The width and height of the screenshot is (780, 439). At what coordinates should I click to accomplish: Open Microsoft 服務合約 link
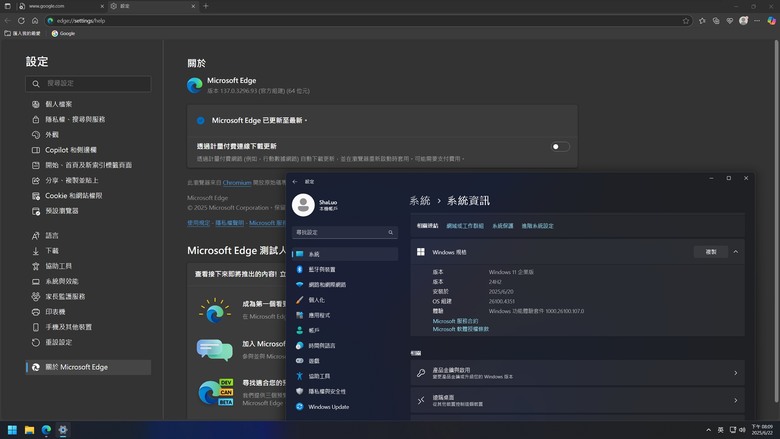pyautogui.click(x=455, y=322)
